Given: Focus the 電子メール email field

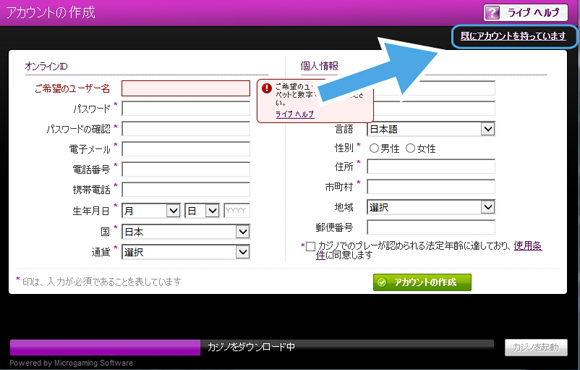Looking at the screenshot, I should tap(186, 149).
